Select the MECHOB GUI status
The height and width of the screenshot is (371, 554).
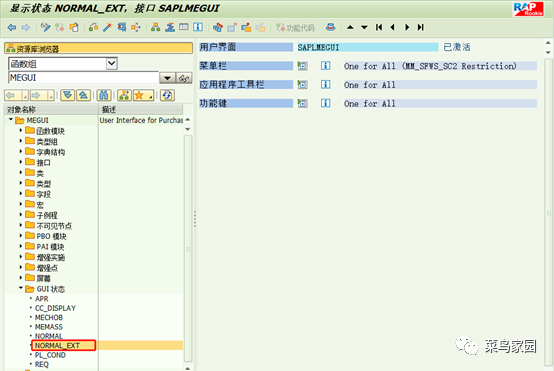click(49, 318)
